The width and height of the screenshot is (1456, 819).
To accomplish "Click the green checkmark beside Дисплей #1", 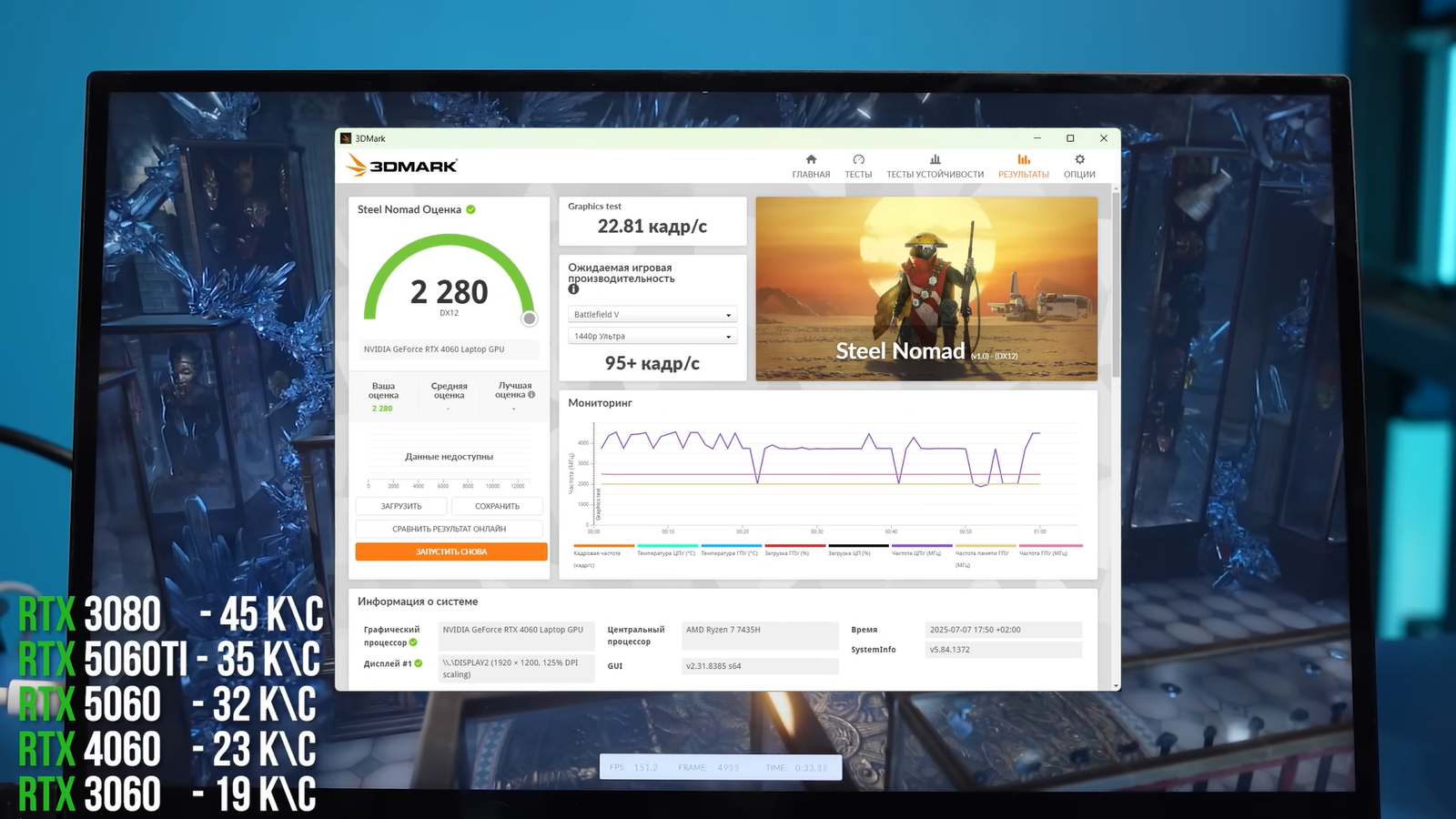I will pos(419,663).
